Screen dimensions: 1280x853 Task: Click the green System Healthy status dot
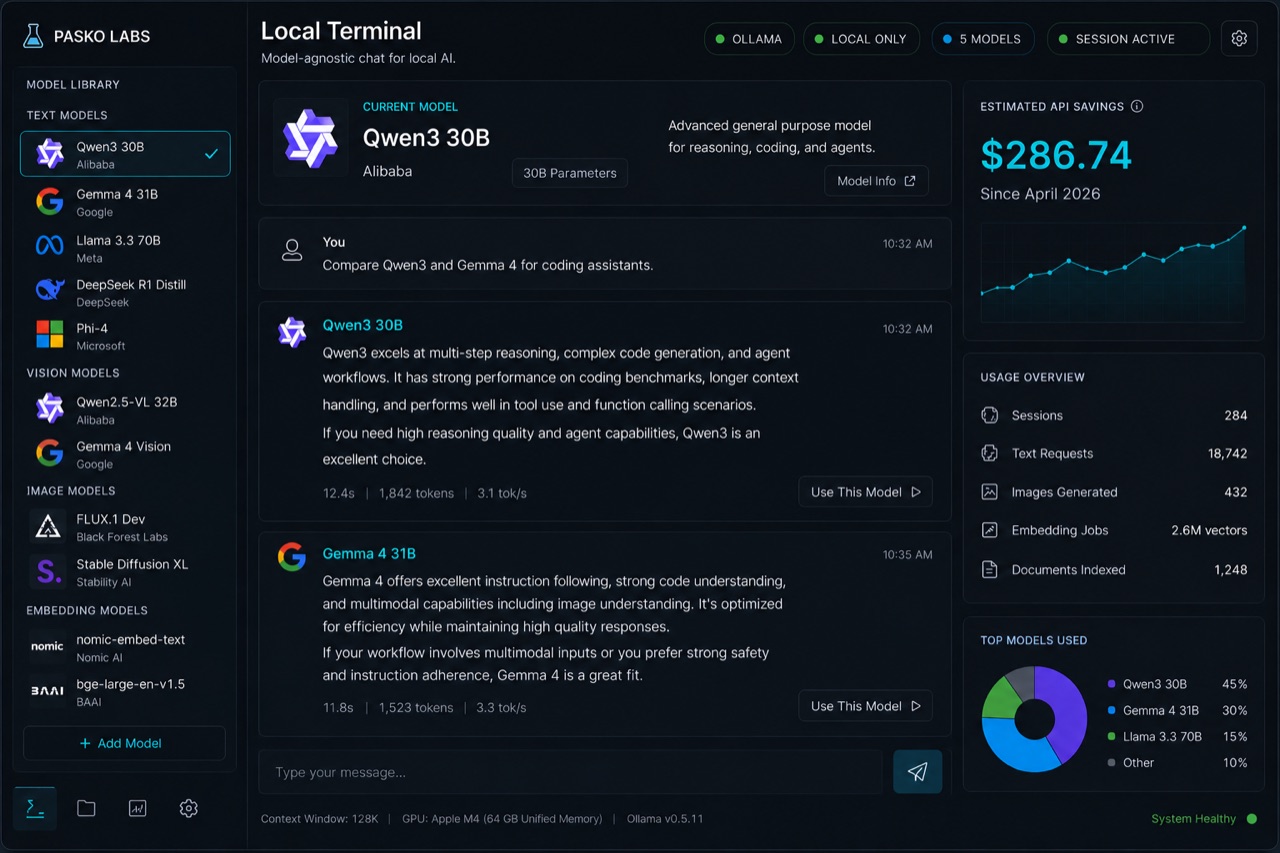point(1251,819)
